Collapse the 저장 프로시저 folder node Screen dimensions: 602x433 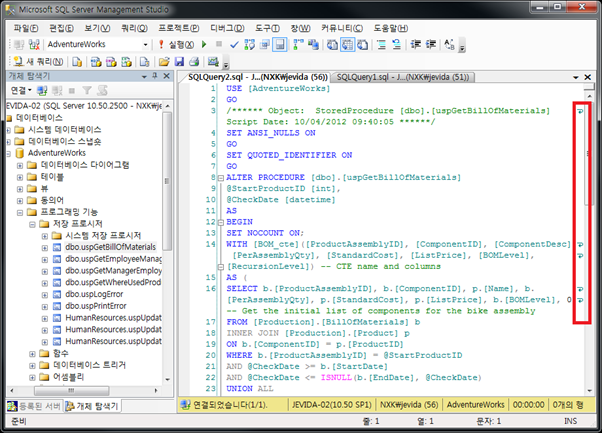click(32, 224)
